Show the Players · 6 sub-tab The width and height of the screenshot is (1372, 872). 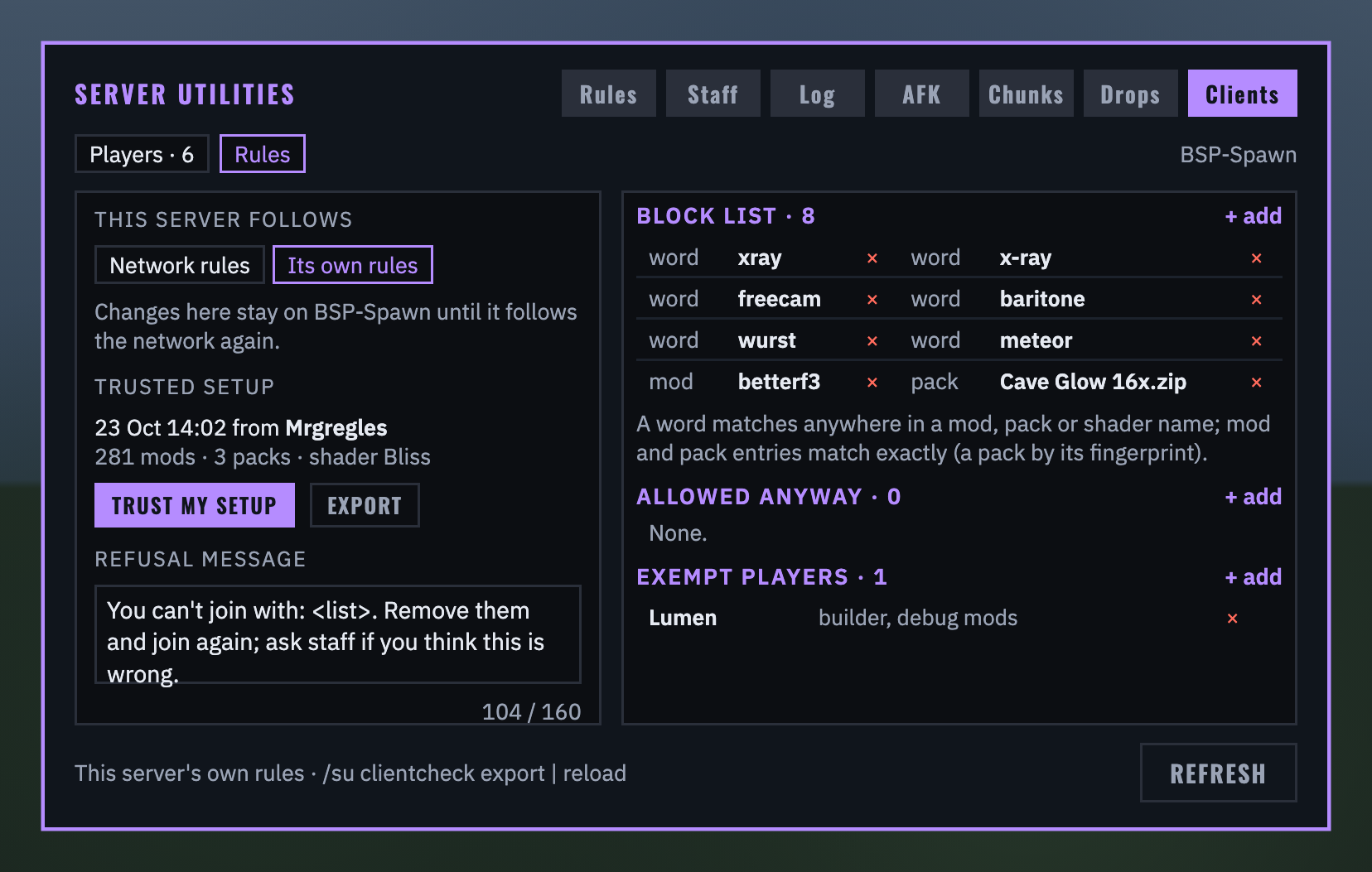pyautogui.click(x=142, y=154)
